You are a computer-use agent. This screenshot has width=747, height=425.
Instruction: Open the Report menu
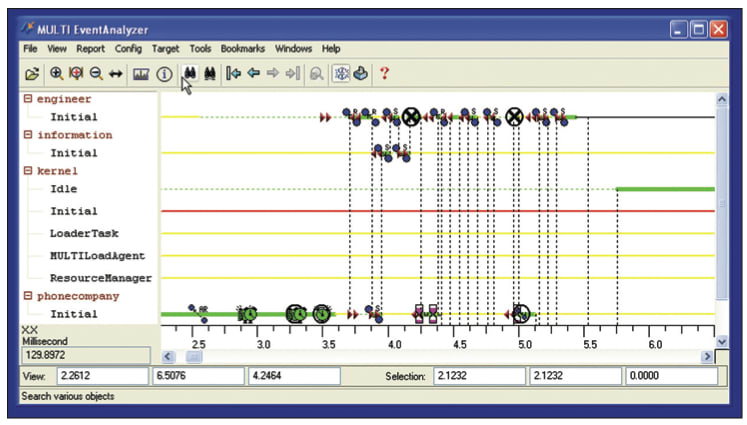[x=91, y=49]
